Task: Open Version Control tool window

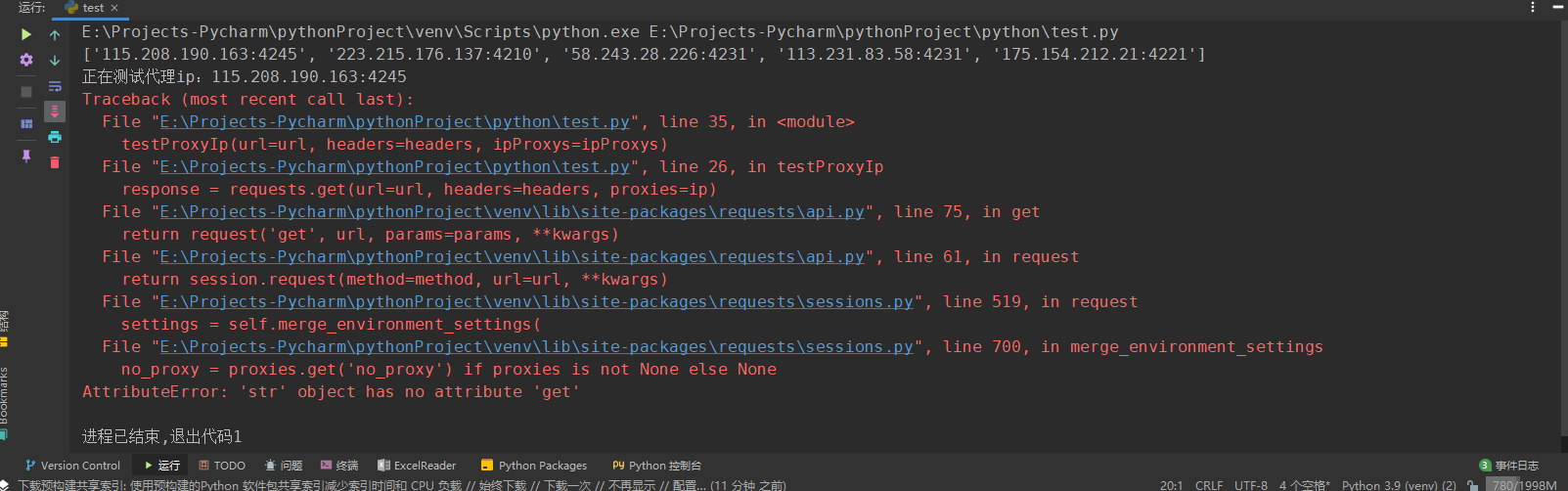Action: tap(72, 466)
